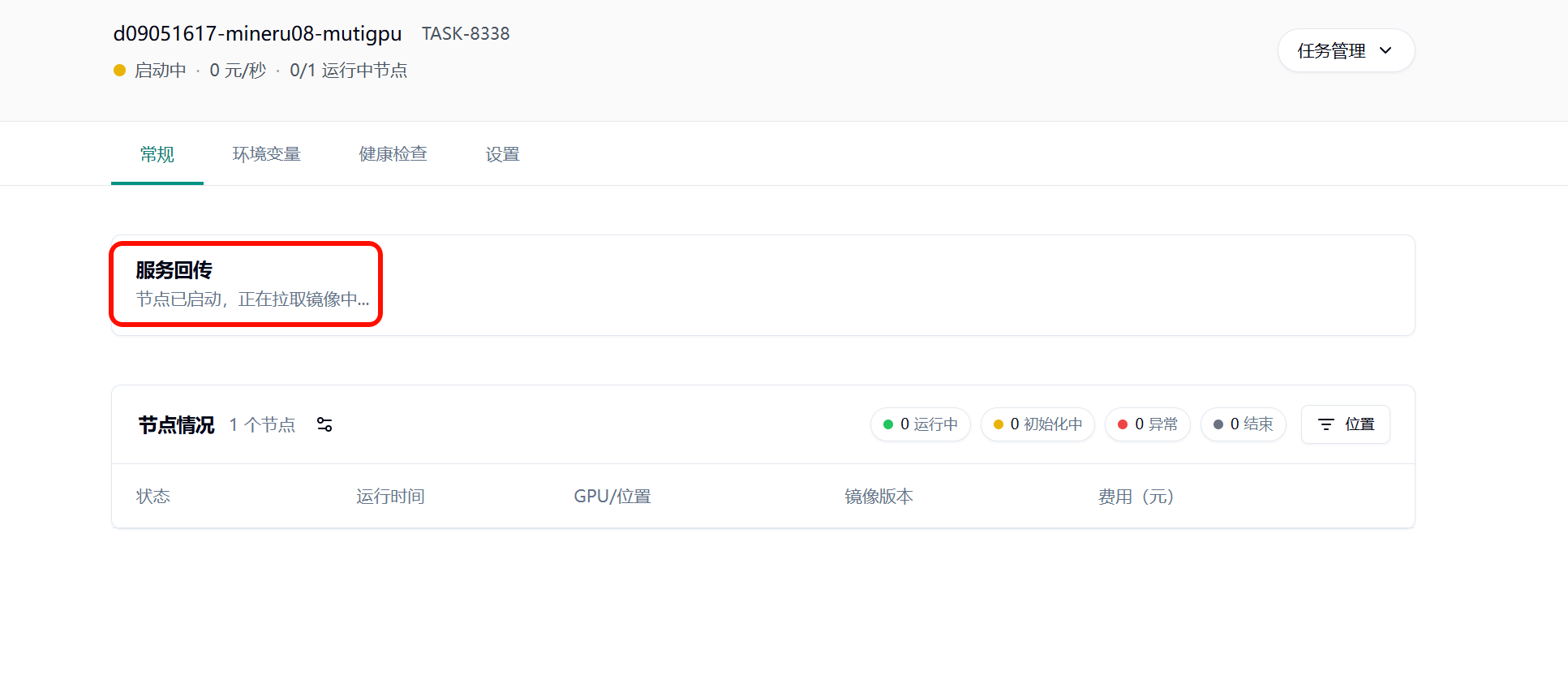The height and width of the screenshot is (680, 1568).
Task: Click the GPU/位置 column header
Action: tap(612, 497)
